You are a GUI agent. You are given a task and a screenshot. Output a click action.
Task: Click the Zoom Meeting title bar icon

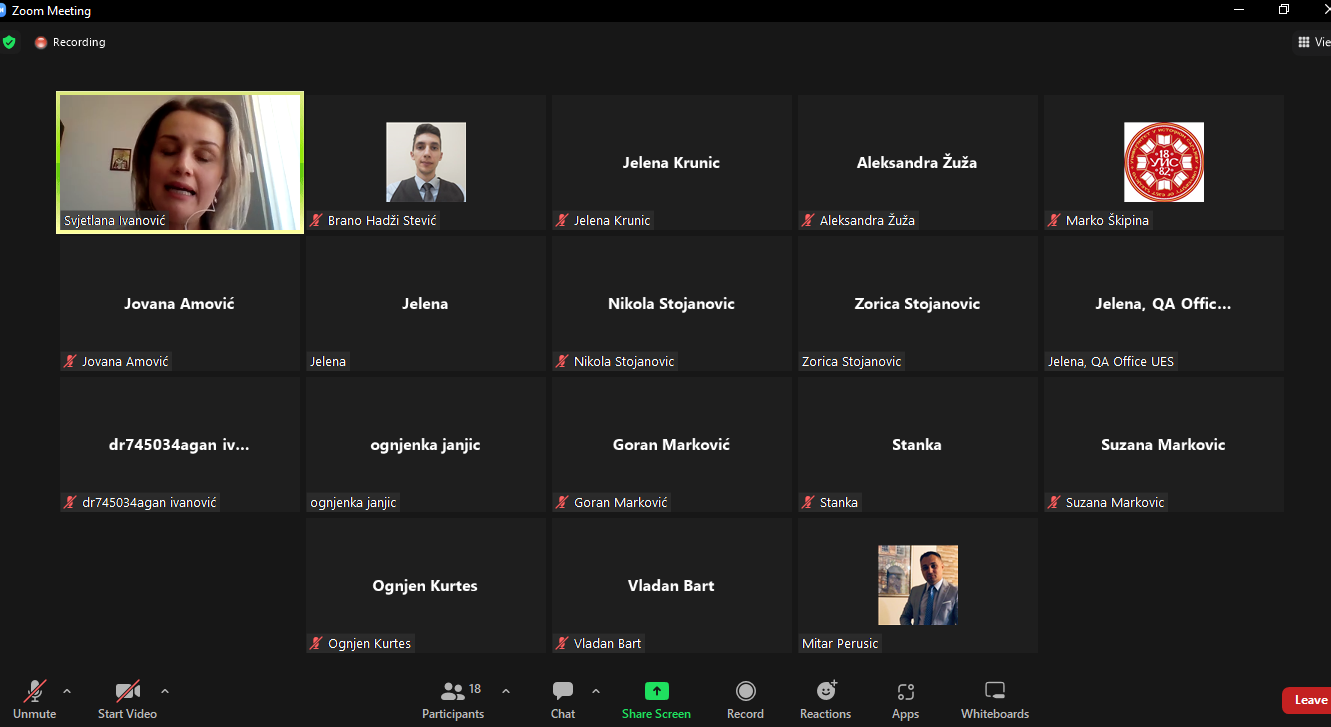pos(3,10)
